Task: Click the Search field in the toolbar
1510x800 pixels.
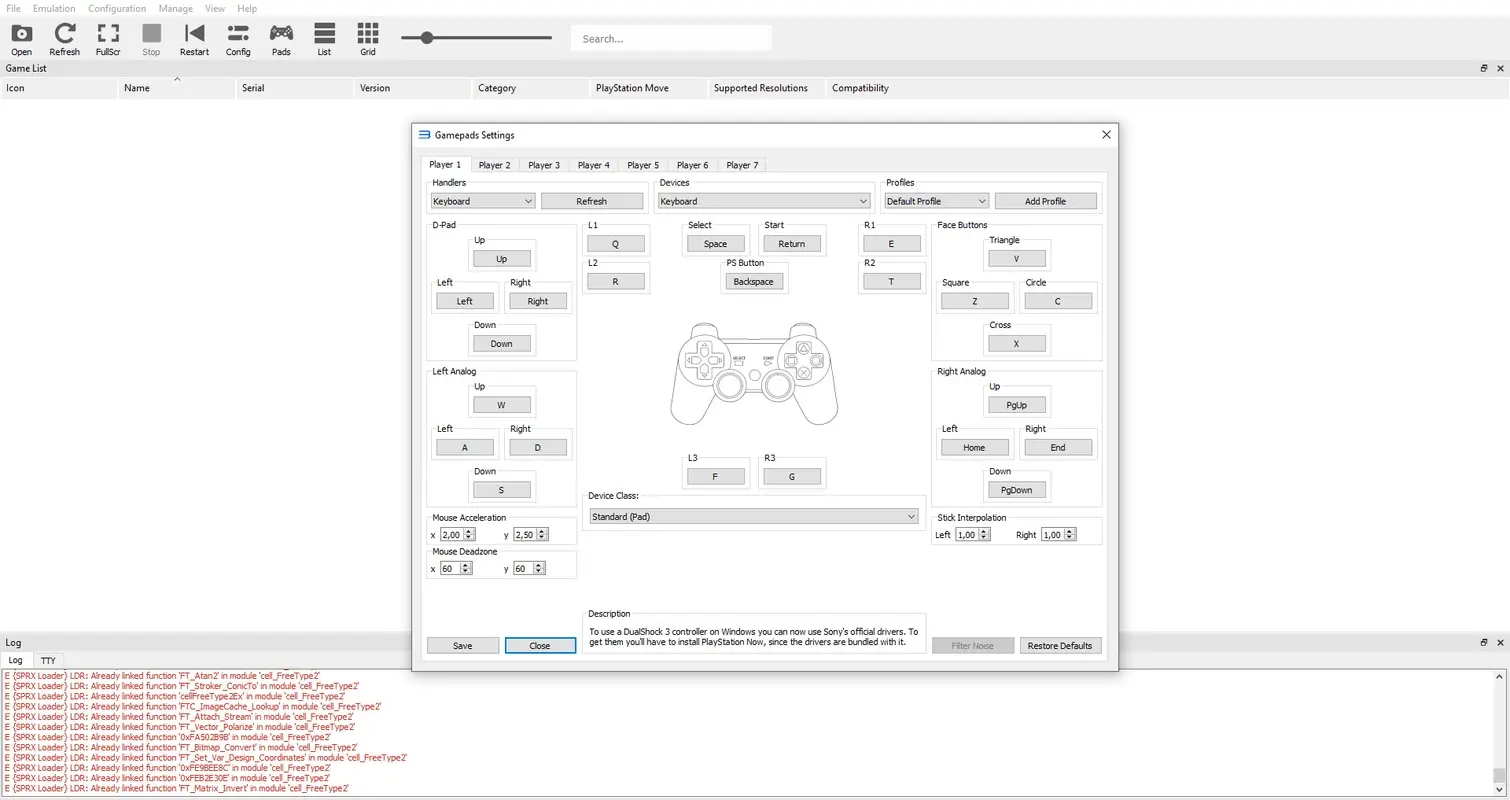Action: click(671, 38)
